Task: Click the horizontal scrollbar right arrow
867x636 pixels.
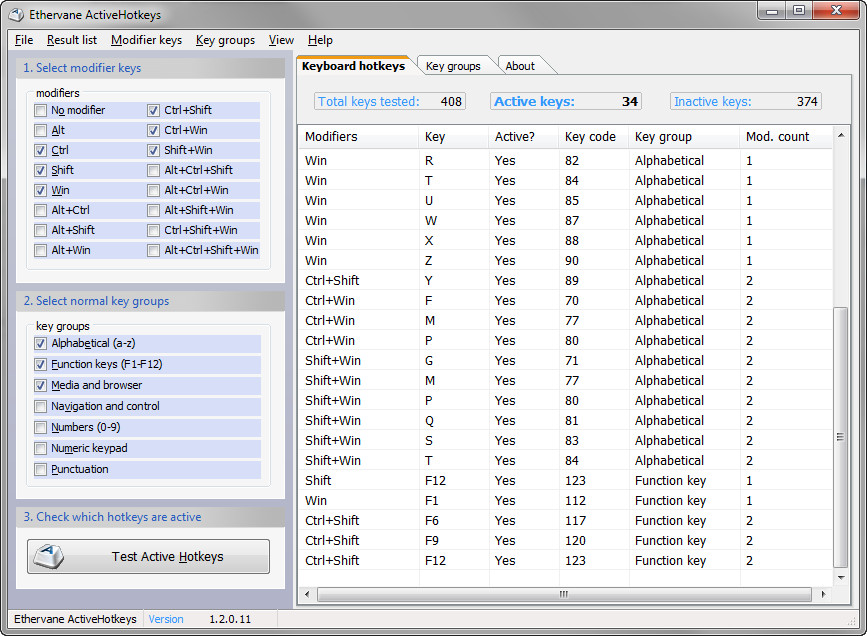Action: point(823,595)
